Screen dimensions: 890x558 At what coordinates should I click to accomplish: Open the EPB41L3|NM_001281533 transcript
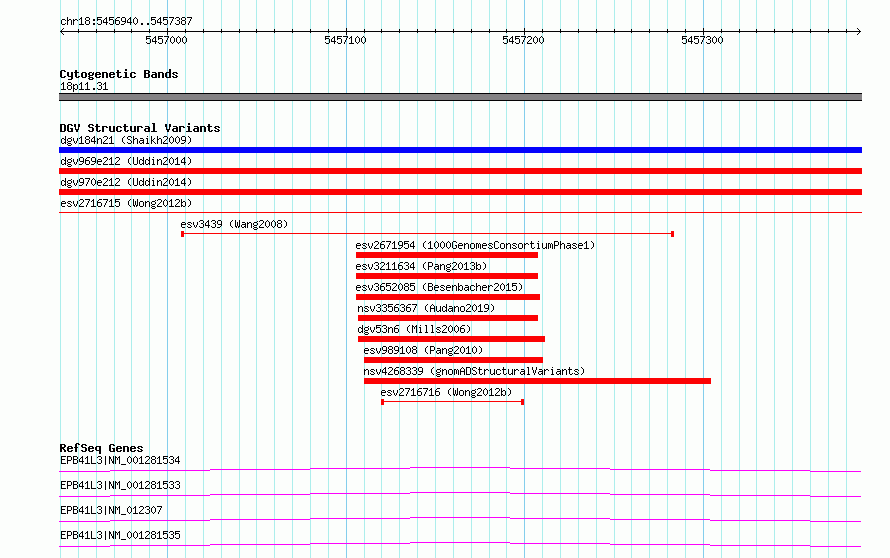[x=120, y=485]
